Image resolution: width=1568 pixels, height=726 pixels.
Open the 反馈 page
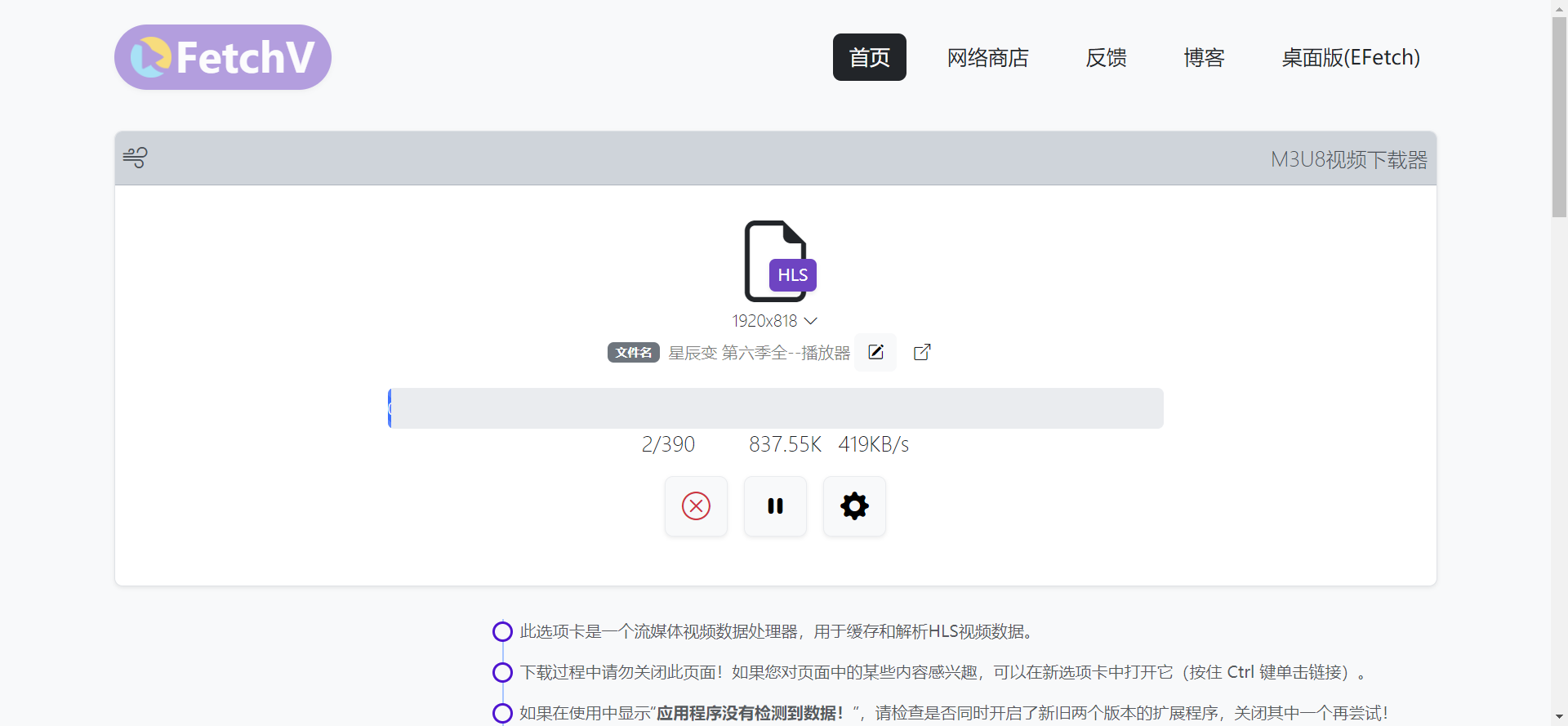(1106, 57)
